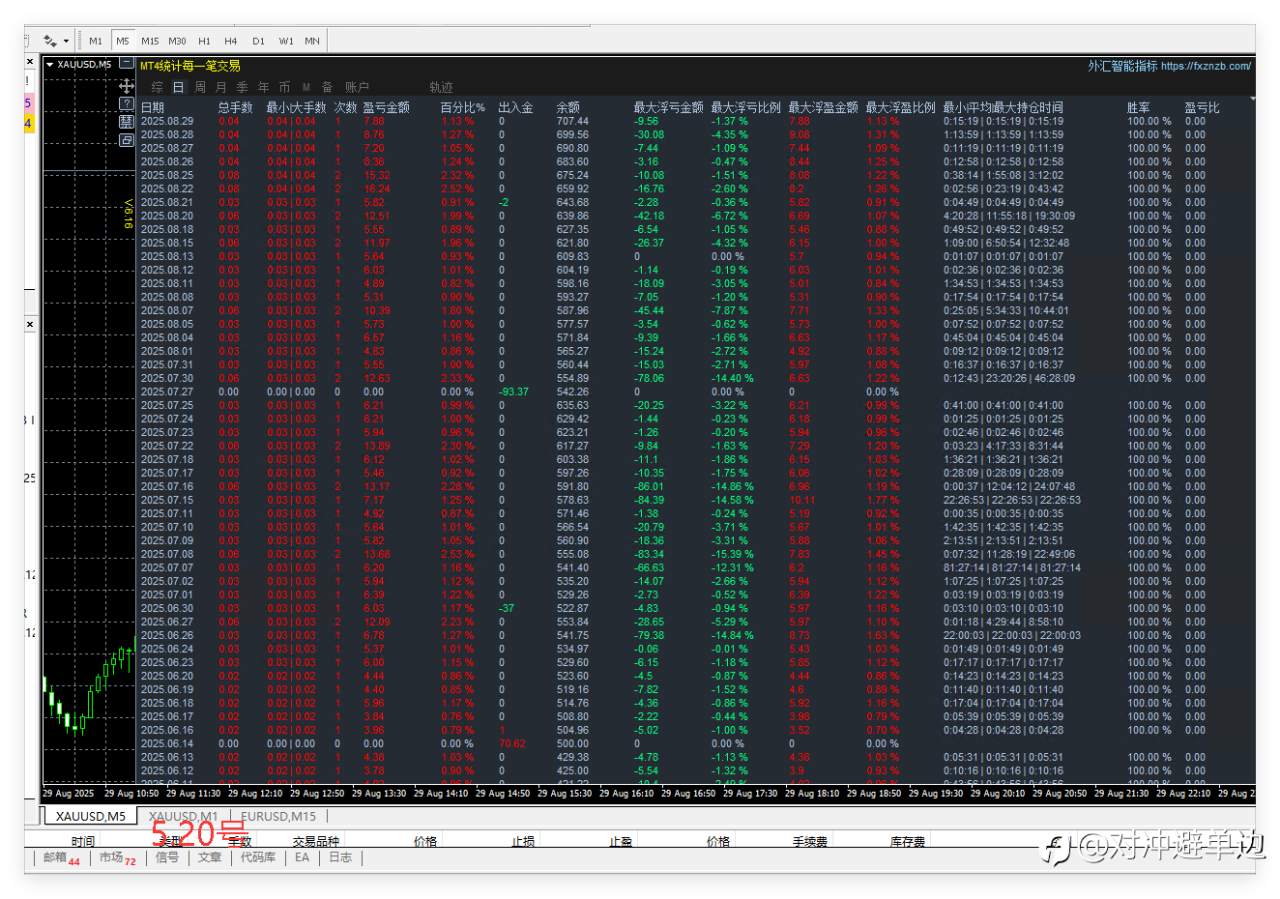Click the 止损 stop loss column header

[x=524, y=841]
